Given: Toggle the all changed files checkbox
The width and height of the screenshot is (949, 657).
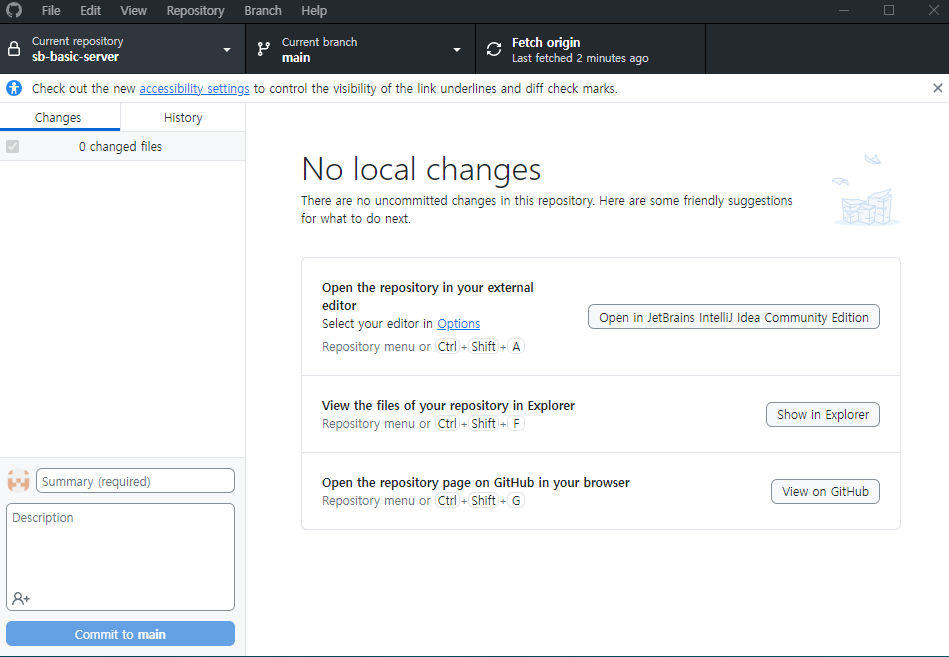Looking at the screenshot, I should click(x=13, y=146).
